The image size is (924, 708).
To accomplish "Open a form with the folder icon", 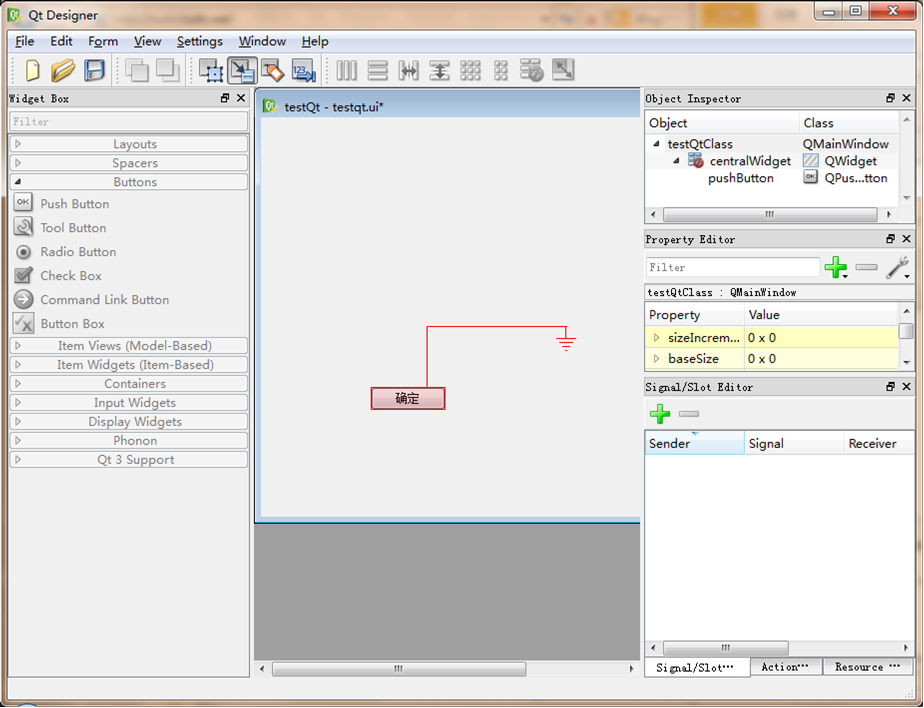I will (x=63, y=70).
